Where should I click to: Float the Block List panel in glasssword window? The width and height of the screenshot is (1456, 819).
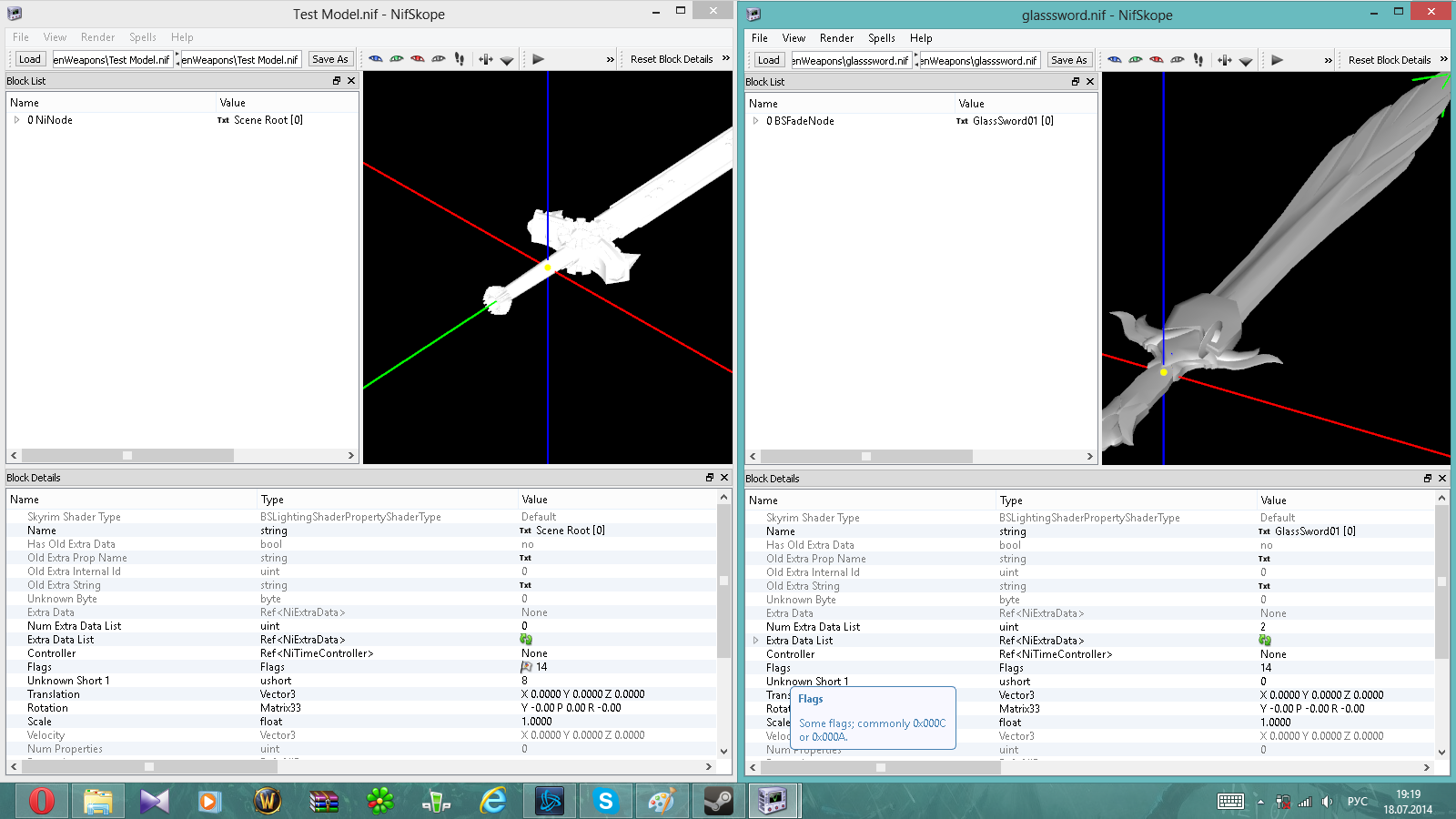(x=1076, y=82)
